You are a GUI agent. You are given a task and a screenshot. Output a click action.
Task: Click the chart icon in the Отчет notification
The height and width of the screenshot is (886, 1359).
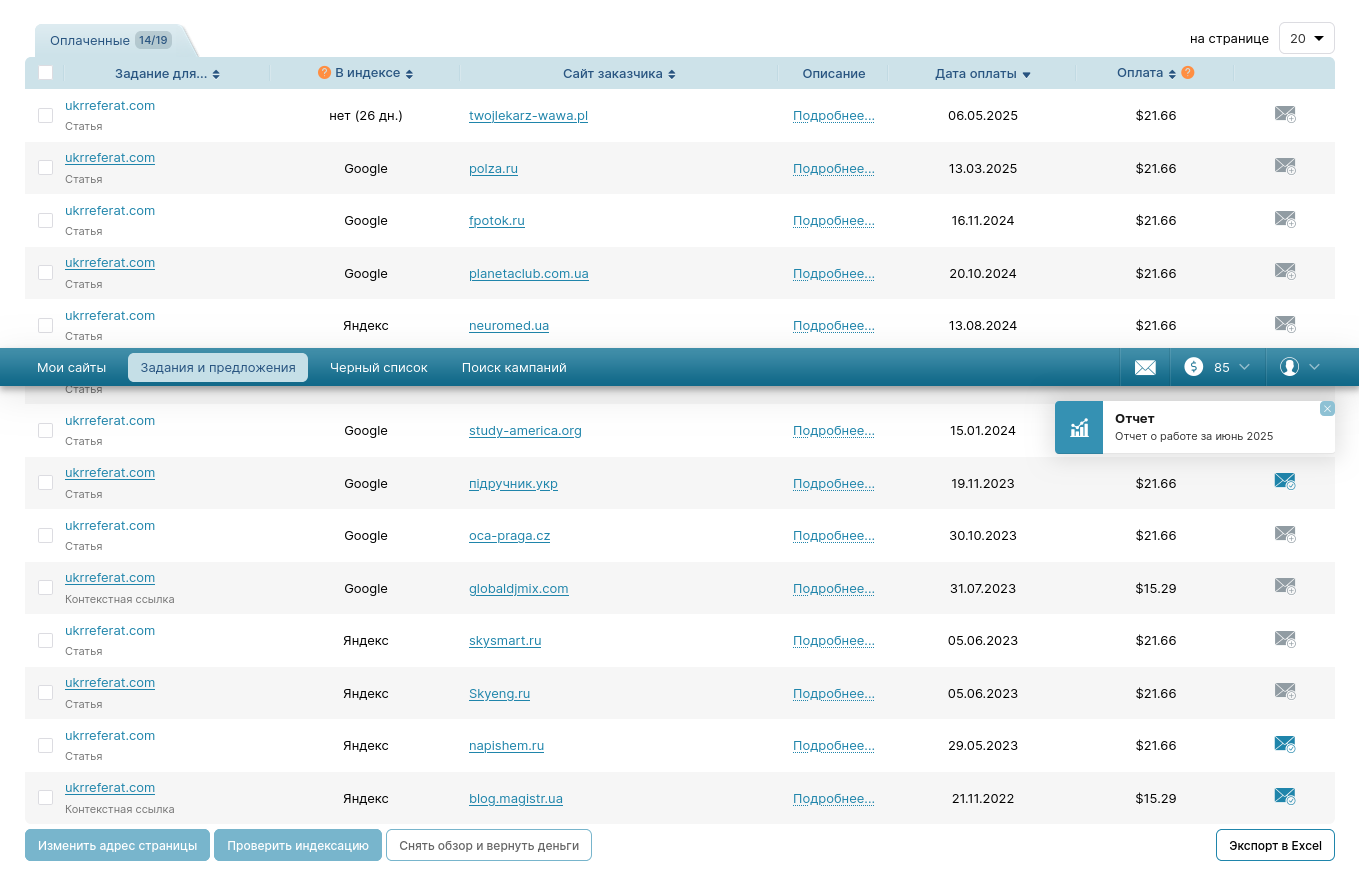click(x=1079, y=427)
